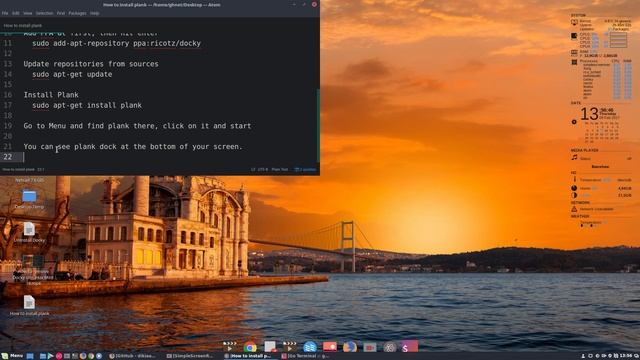This screenshot has width=640, height=360.
Task: Click the clock in the system tray
Action: tap(626, 356)
